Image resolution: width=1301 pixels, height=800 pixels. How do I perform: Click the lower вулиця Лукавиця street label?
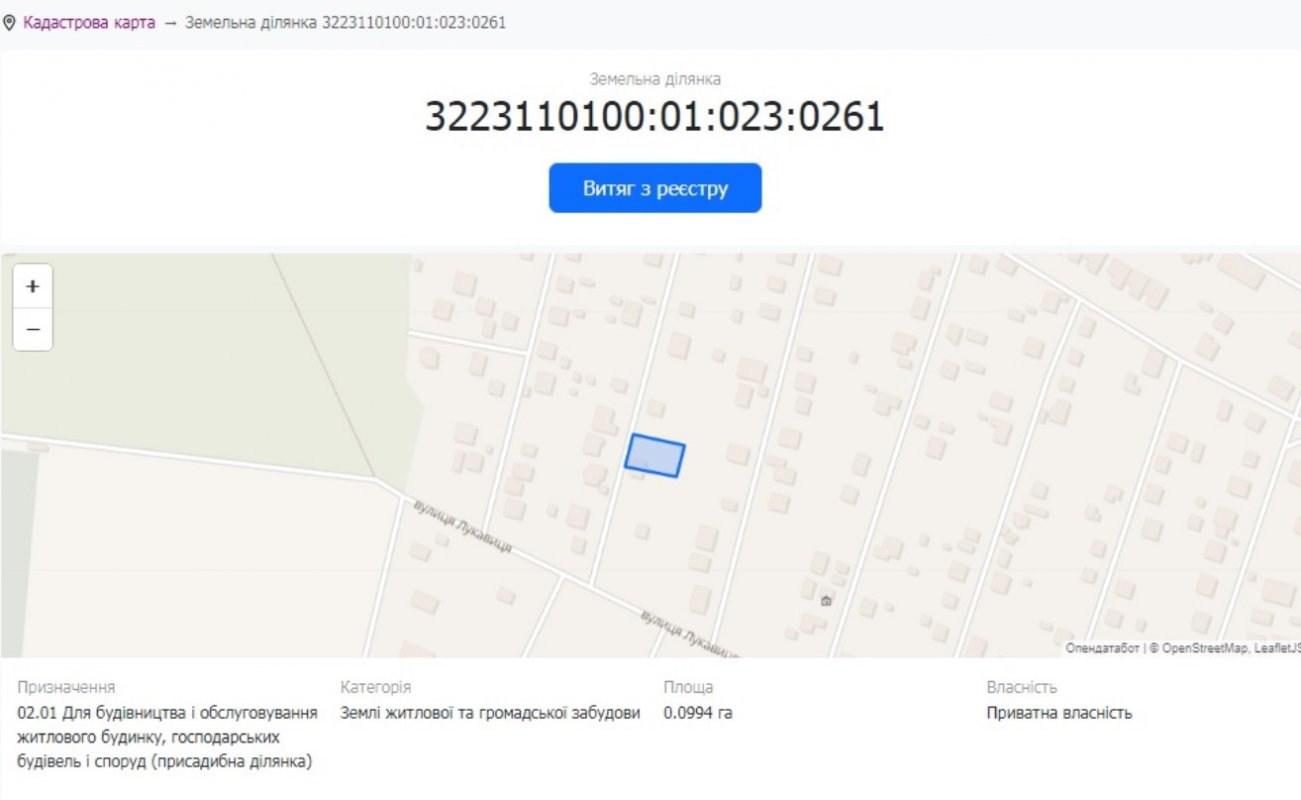(x=689, y=633)
